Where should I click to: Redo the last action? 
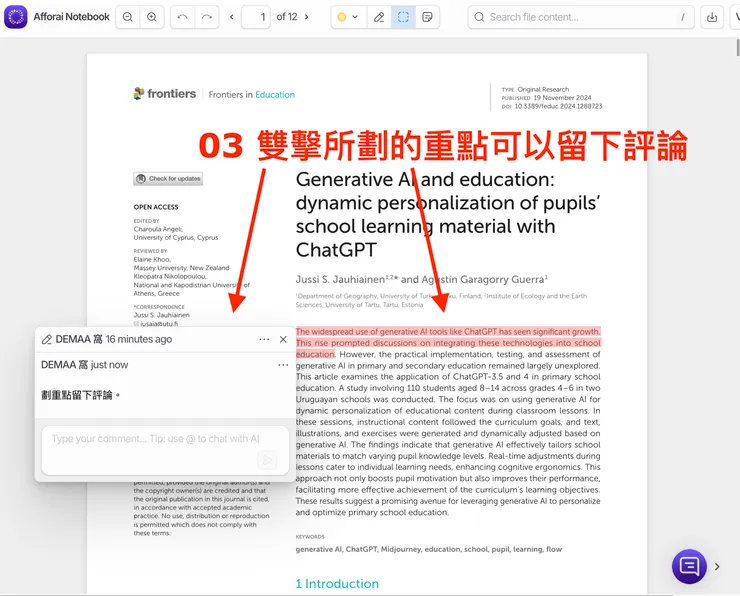(x=207, y=17)
